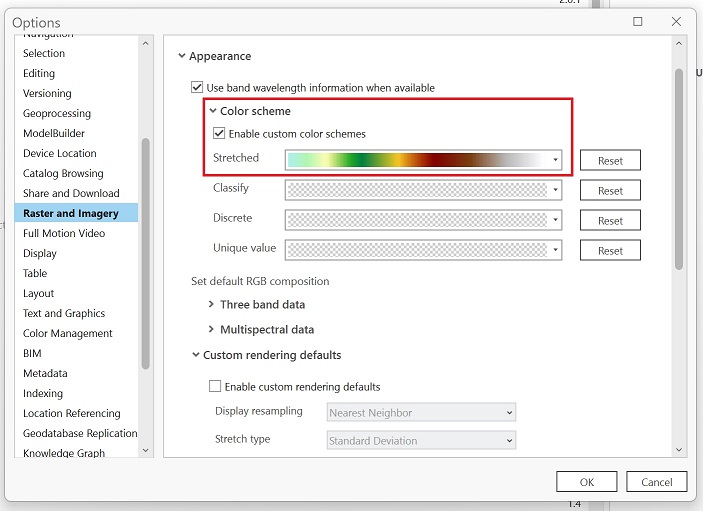Enable custom rendering defaults checkbox
The image size is (703, 511).
(215, 387)
